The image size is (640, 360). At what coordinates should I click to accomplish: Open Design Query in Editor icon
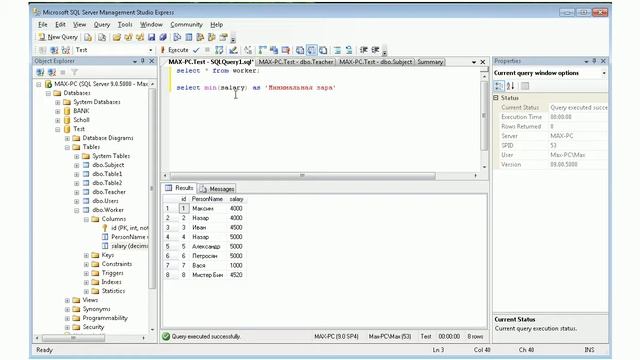[x=233, y=50]
